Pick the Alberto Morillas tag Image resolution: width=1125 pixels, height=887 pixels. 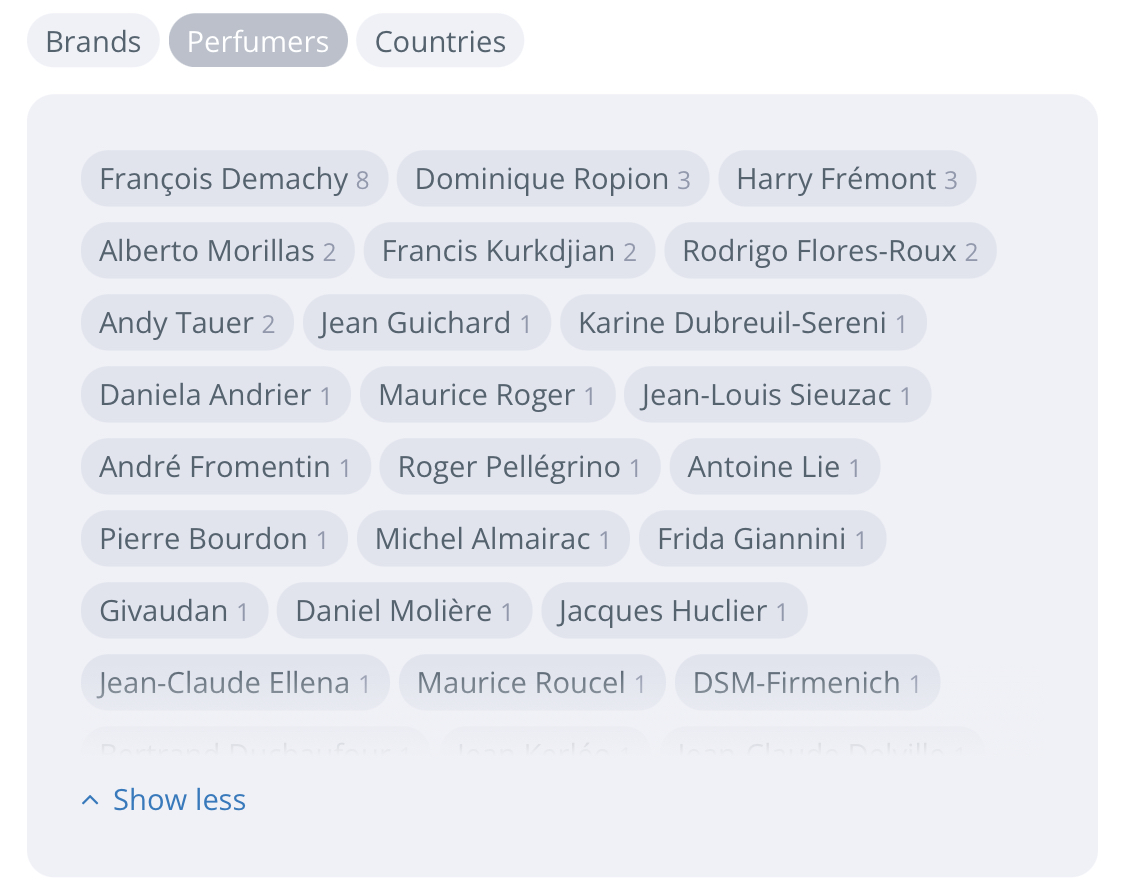pos(217,250)
